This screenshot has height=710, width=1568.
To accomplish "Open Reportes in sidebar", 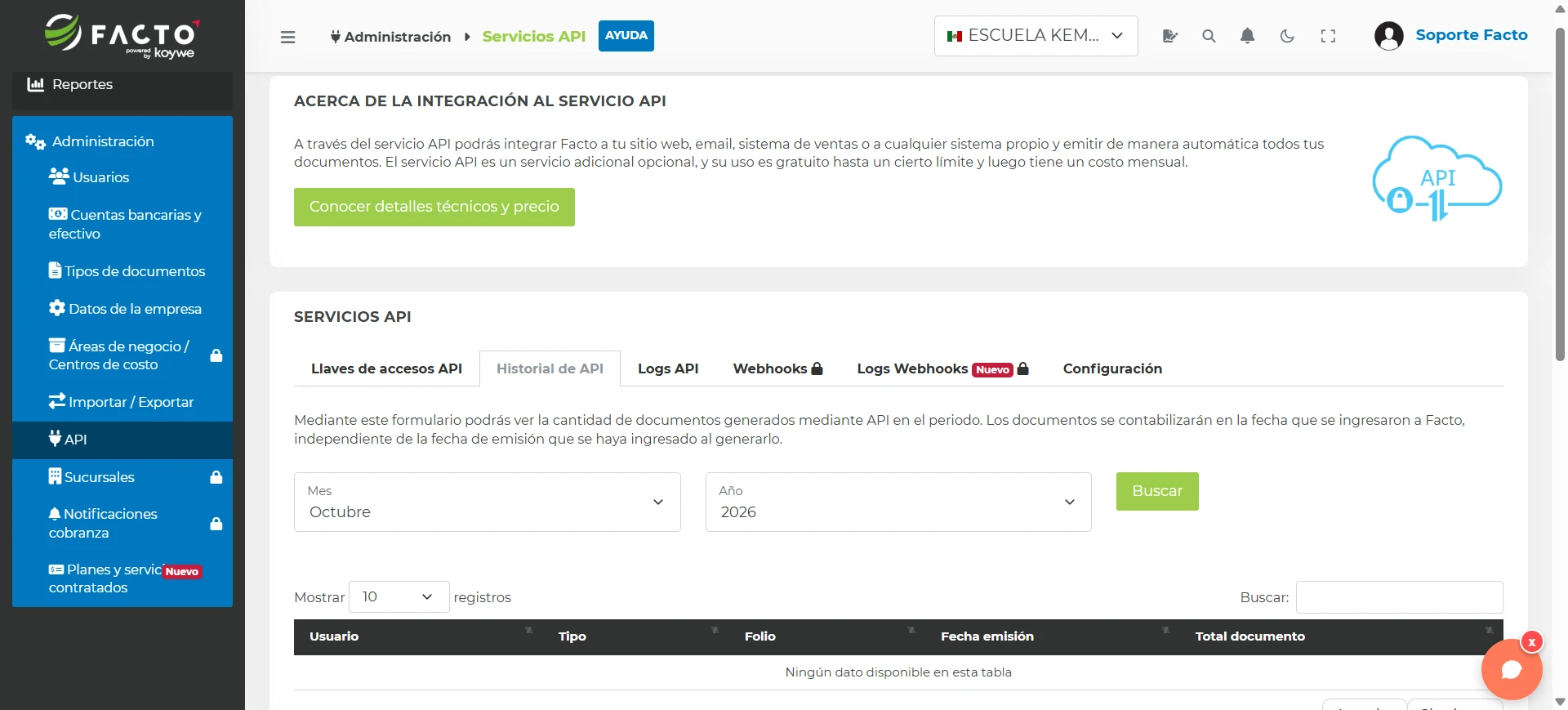I will [122, 85].
